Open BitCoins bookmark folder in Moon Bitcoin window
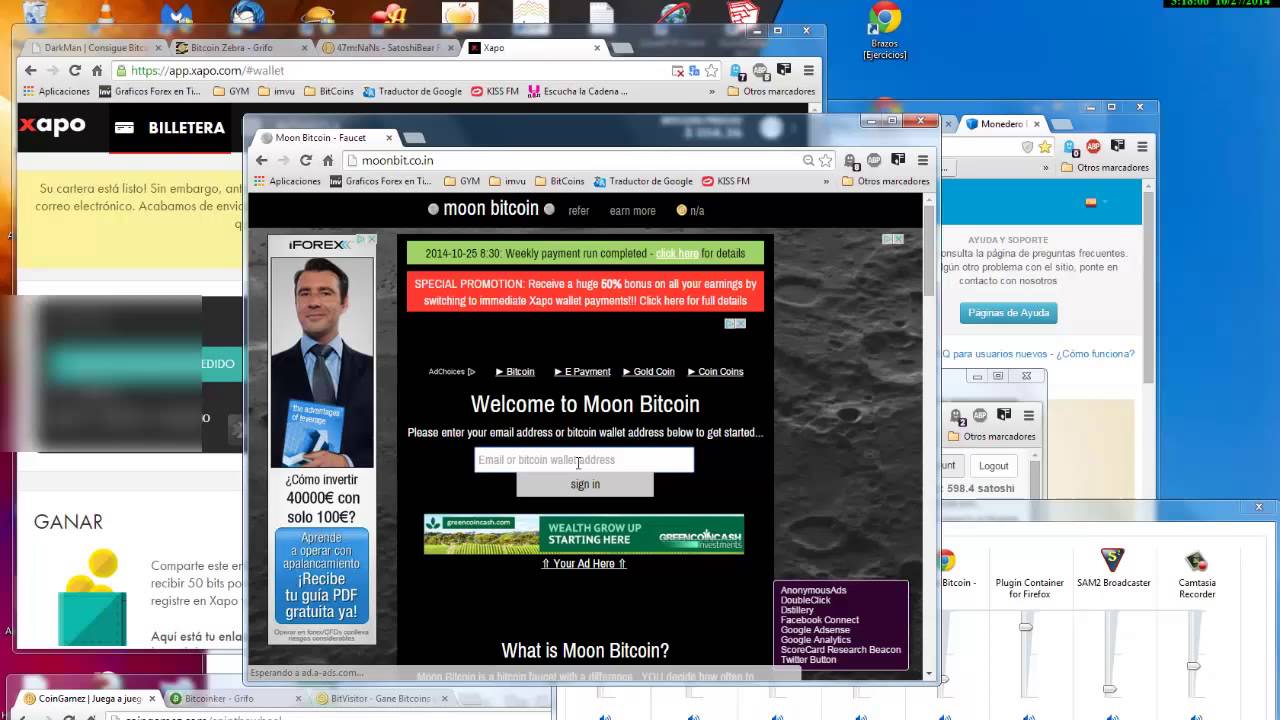Image resolution: width=1280 pixels, height=720 pixels. 559,181
